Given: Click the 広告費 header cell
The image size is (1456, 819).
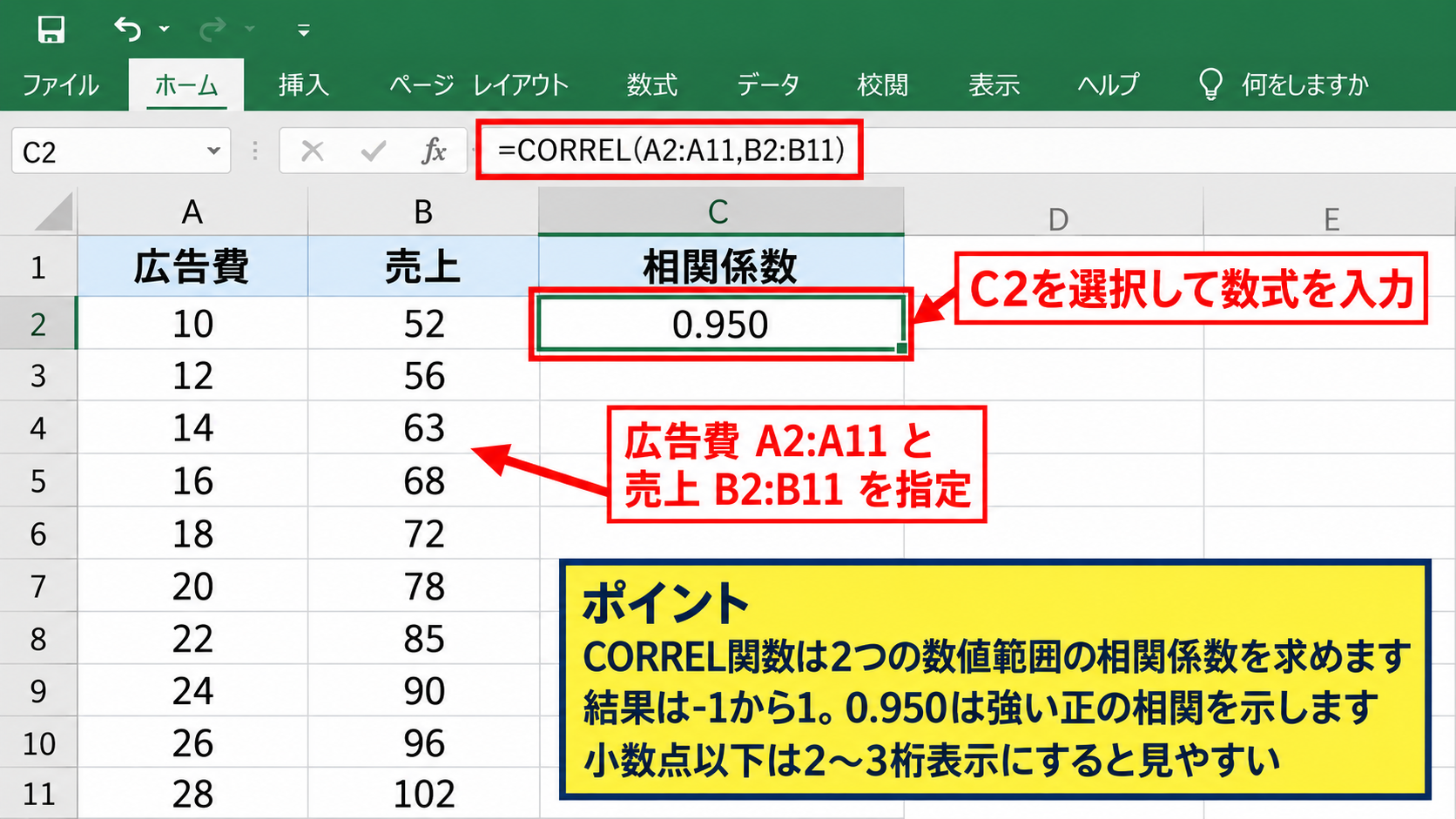Looking at the screenshot, I should point(192,266).
